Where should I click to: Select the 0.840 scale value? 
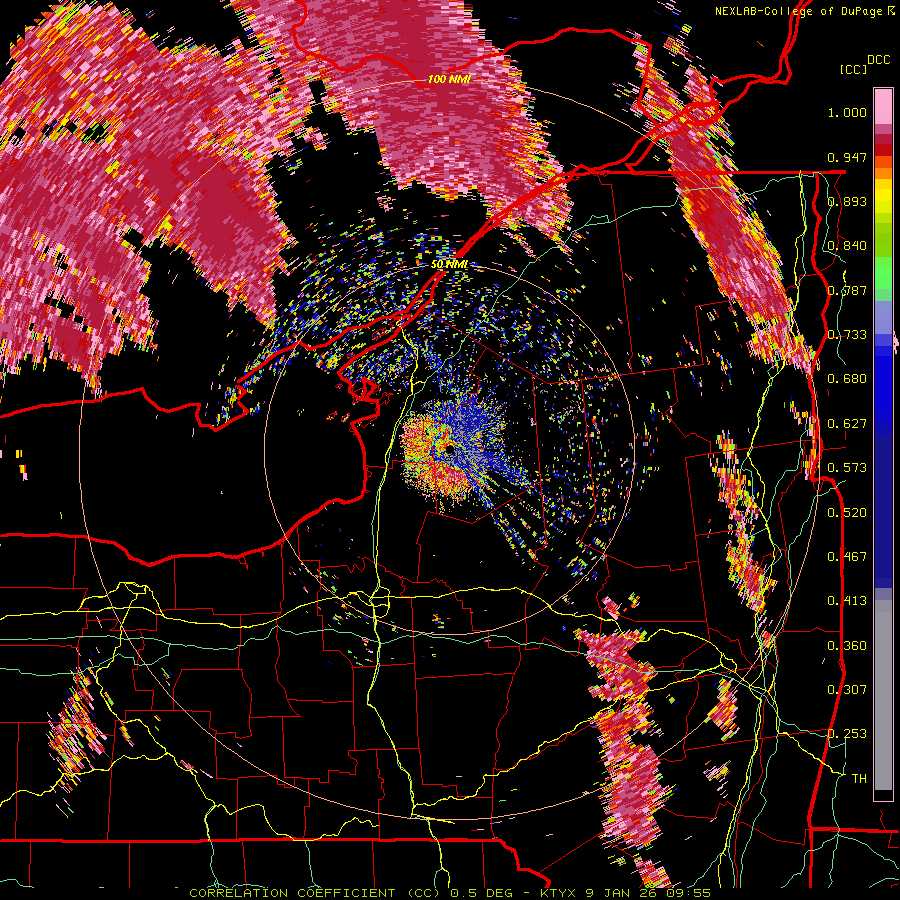click(847, 246)
